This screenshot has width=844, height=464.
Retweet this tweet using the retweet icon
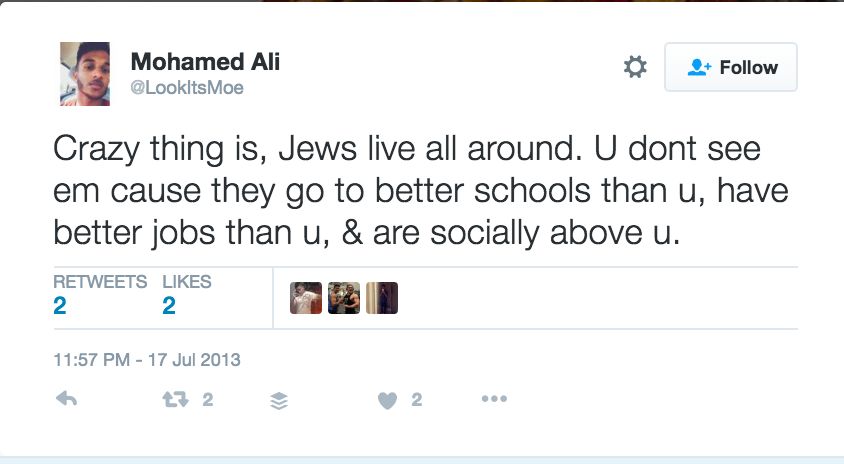[173, 400]
